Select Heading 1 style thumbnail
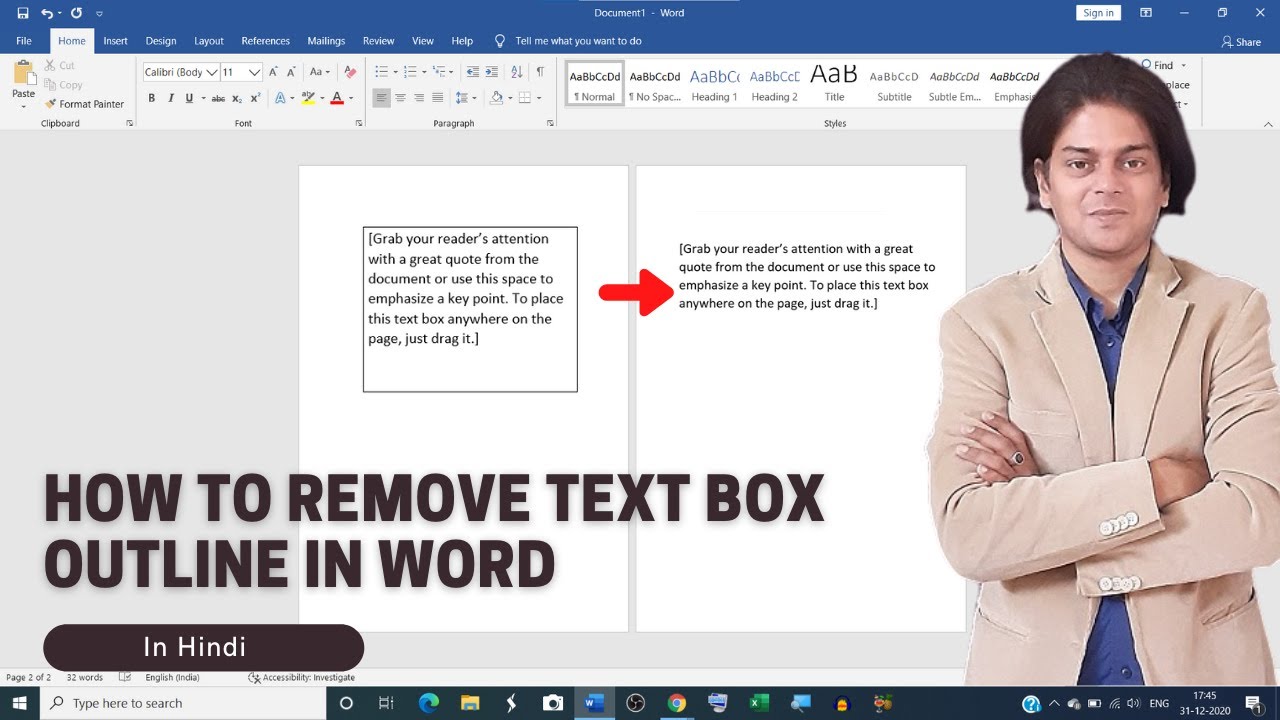The height and width of the screenshot is (720, 1280). point(714,84)
